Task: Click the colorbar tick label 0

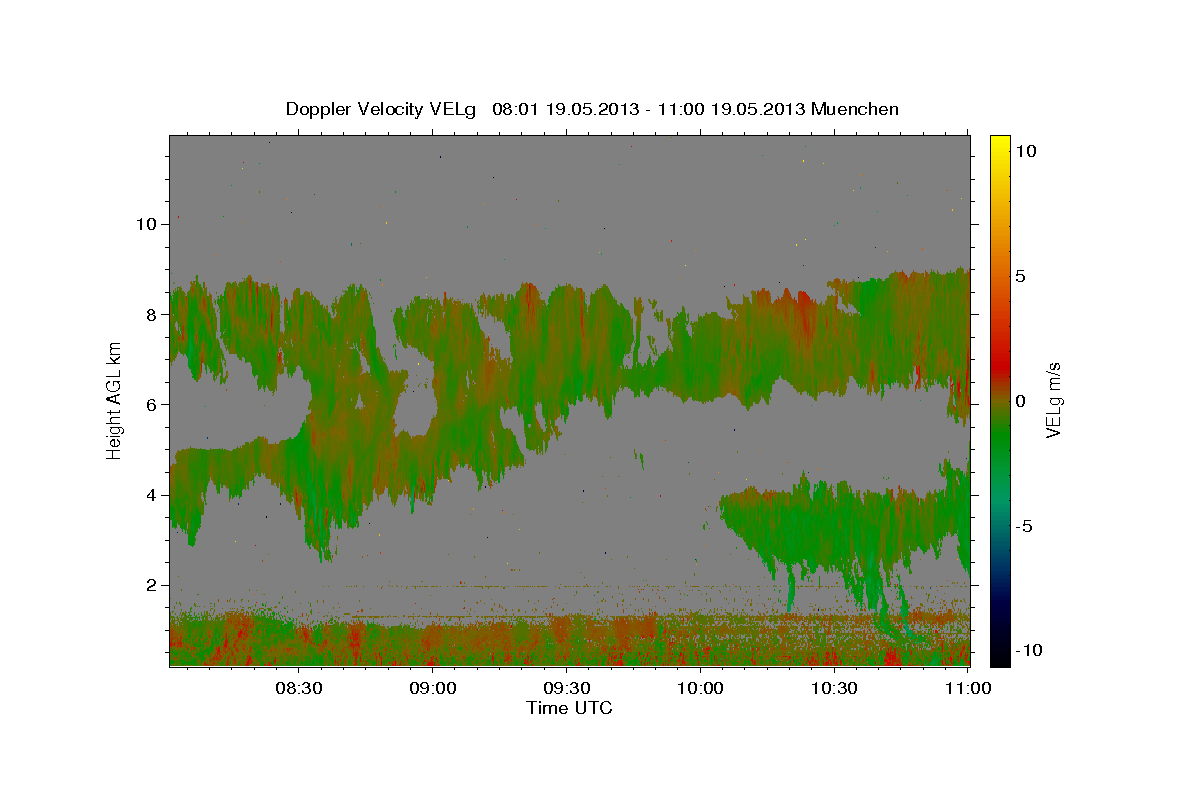Action: click(1021, 401)
